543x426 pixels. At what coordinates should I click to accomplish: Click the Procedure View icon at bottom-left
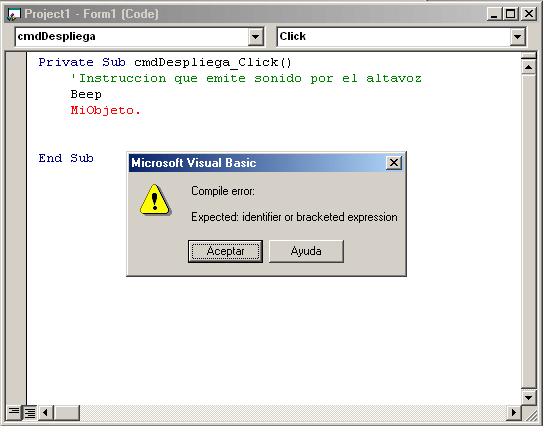click(x=14, y=412)
